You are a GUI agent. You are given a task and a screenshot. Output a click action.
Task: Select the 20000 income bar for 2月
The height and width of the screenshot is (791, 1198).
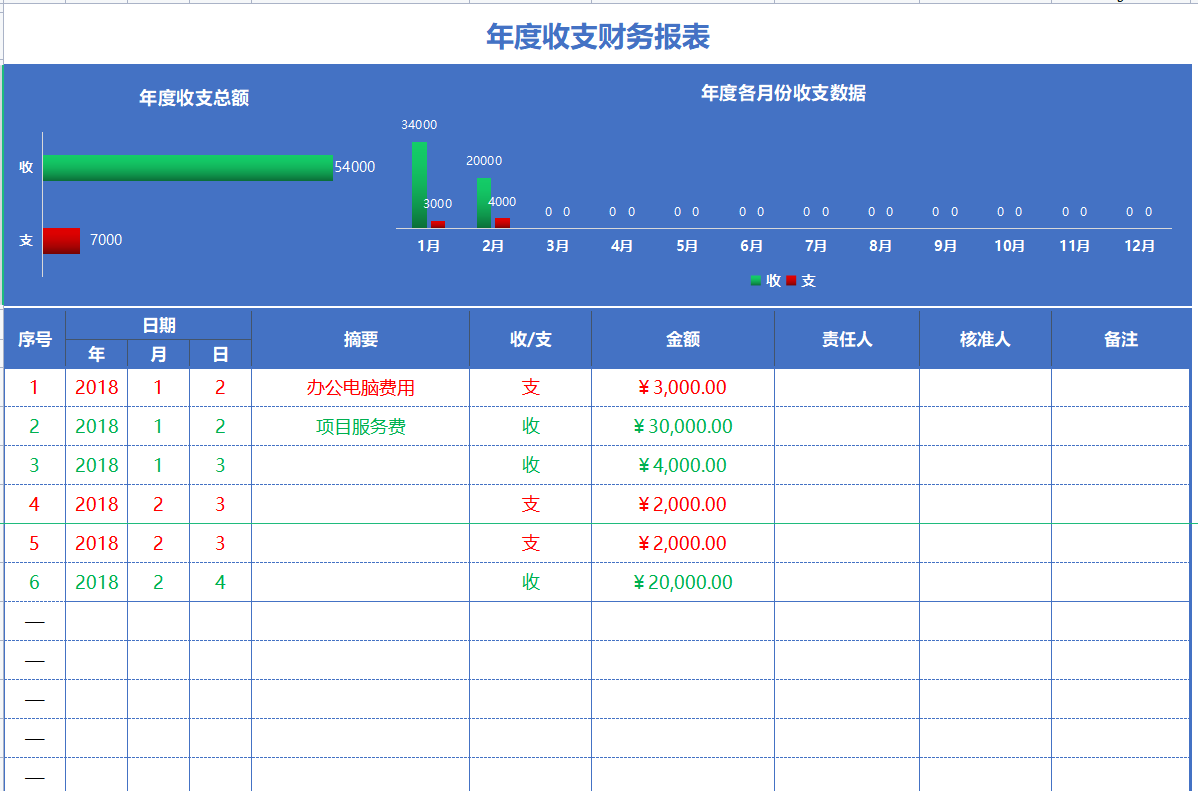483,199
